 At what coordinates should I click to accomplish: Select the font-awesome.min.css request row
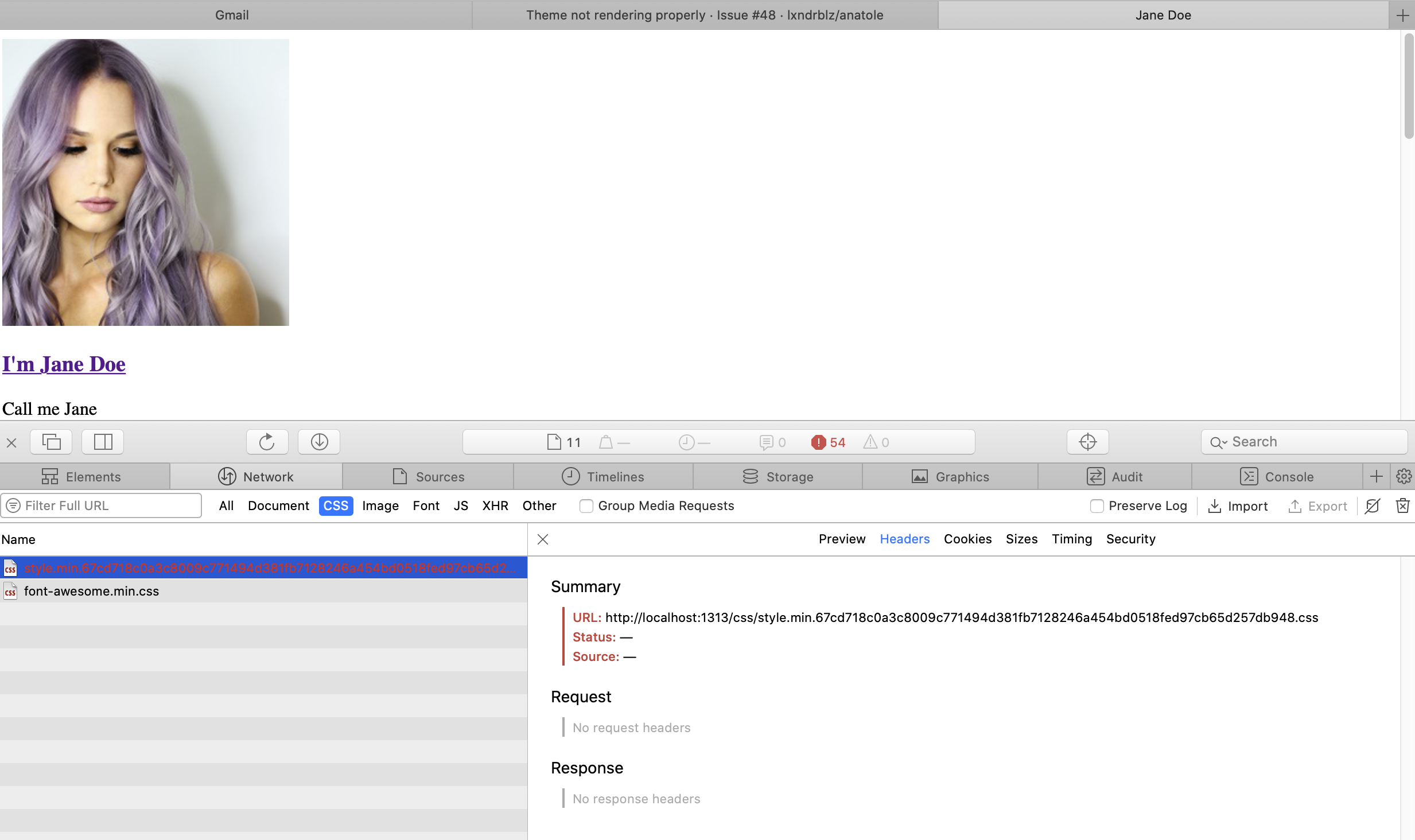(x=263, y=591)
